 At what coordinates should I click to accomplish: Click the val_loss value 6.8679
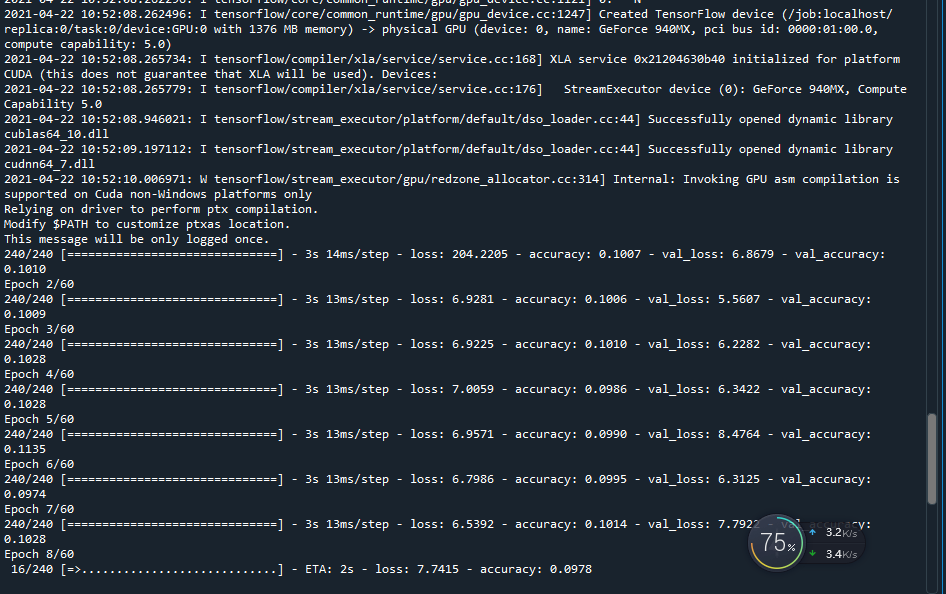[x=753, y=254]
